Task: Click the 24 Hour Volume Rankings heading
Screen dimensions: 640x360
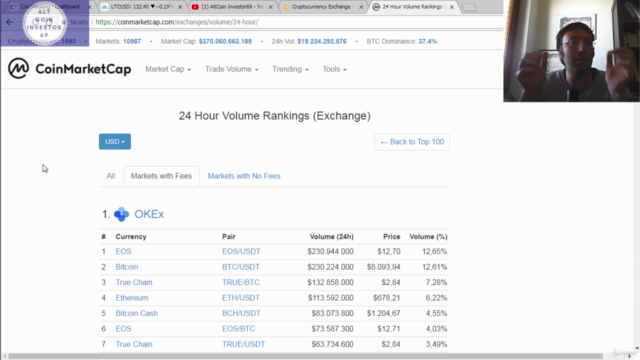Action: (x=274, y=116)
